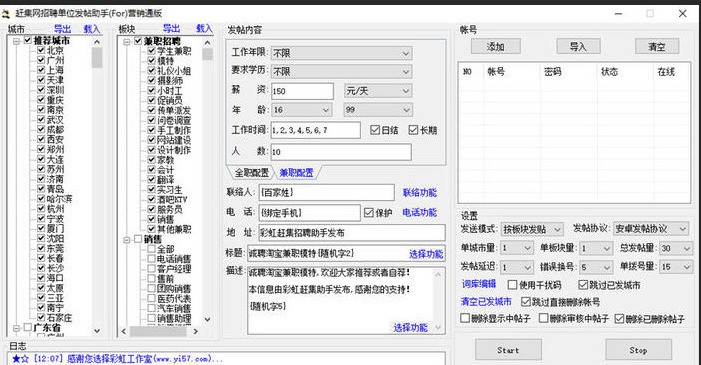Open the 电话功能 link
This screenshot has height=365, width=701.
[419, 212]
